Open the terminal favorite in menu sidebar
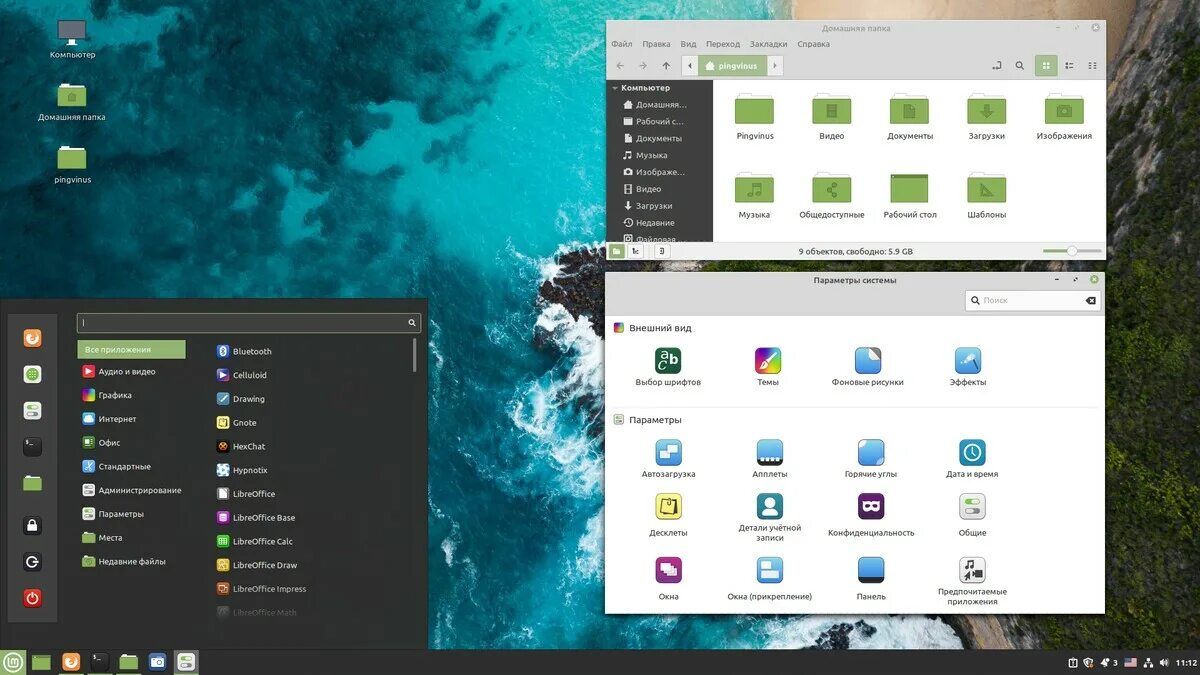Viewport: 1200px width, 675px height. click(x=32, y=446)
